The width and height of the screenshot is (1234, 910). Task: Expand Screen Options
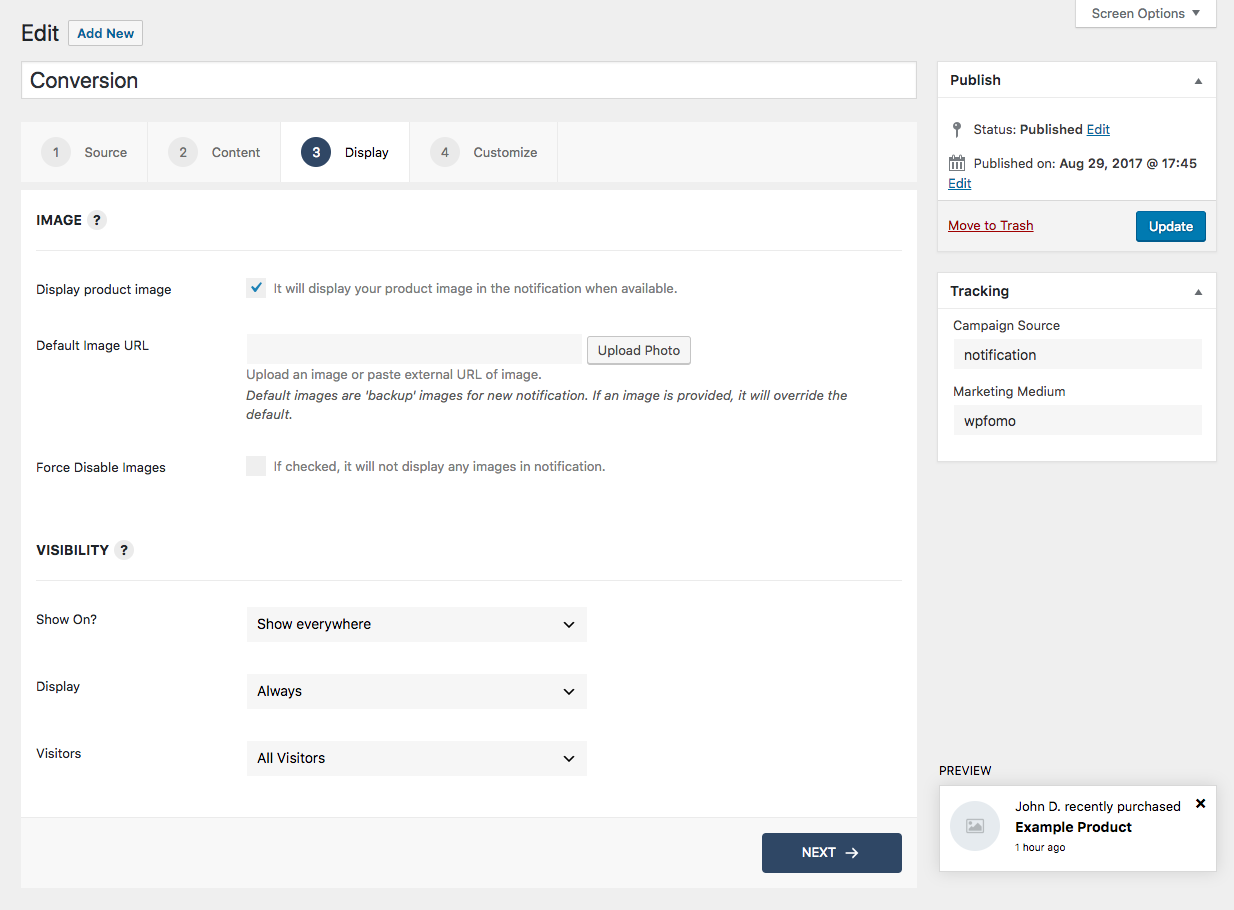click(x=1144, y=13)
